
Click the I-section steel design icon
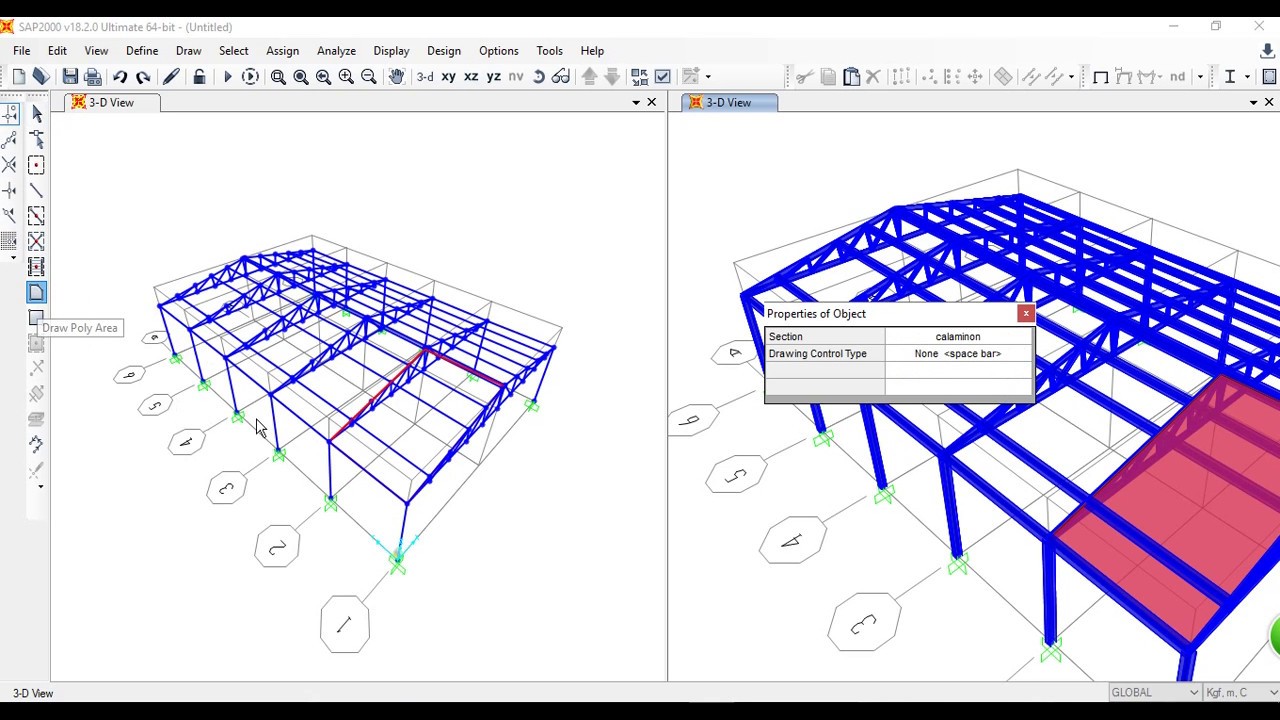(x=1230, y=77)
